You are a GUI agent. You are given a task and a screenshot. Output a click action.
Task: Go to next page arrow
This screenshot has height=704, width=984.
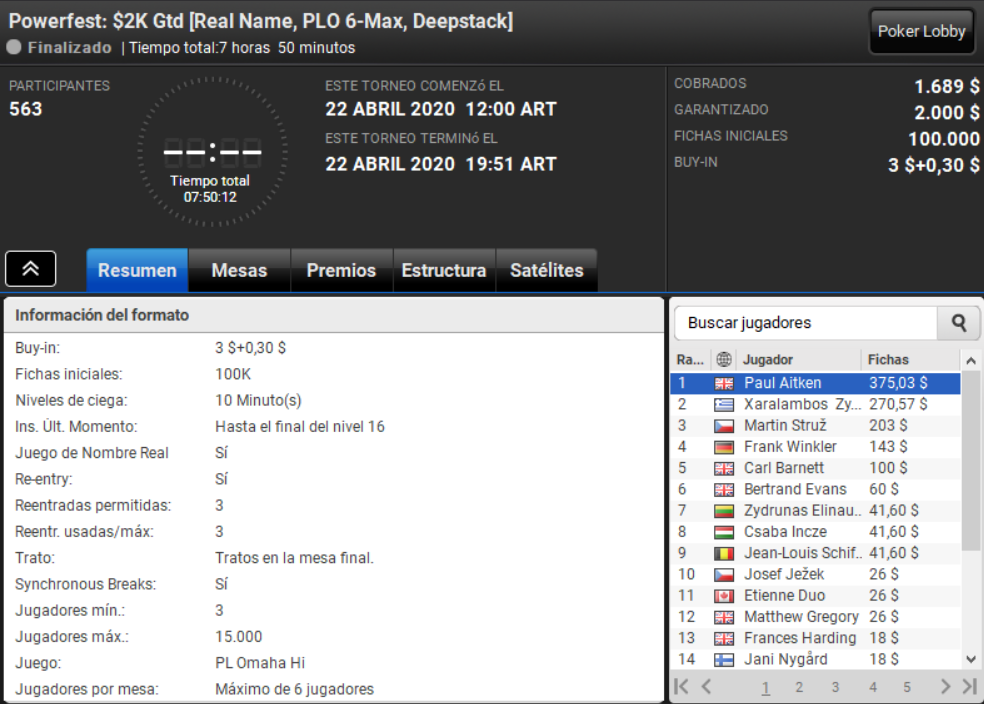pyautogui.click(x=945, y=686)
